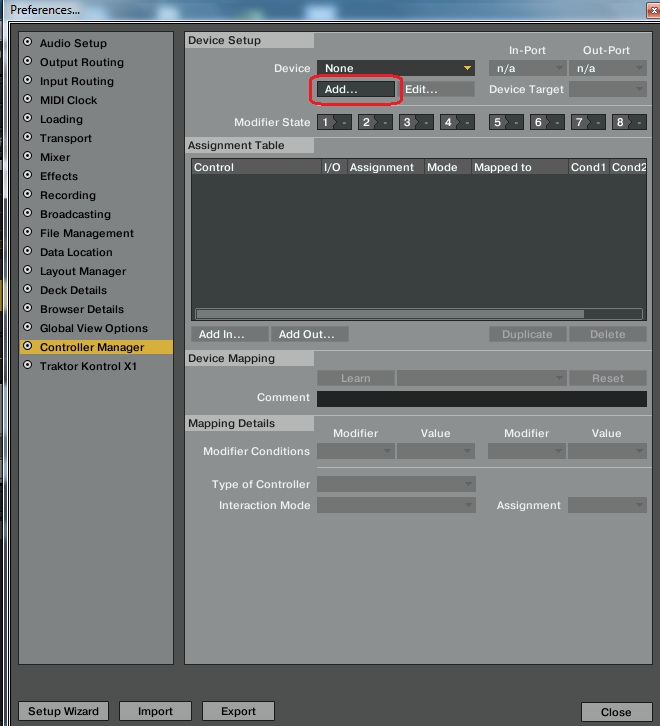Expand the Out-Port dropdown
This screenshot has width=660, height=726.
608,69
